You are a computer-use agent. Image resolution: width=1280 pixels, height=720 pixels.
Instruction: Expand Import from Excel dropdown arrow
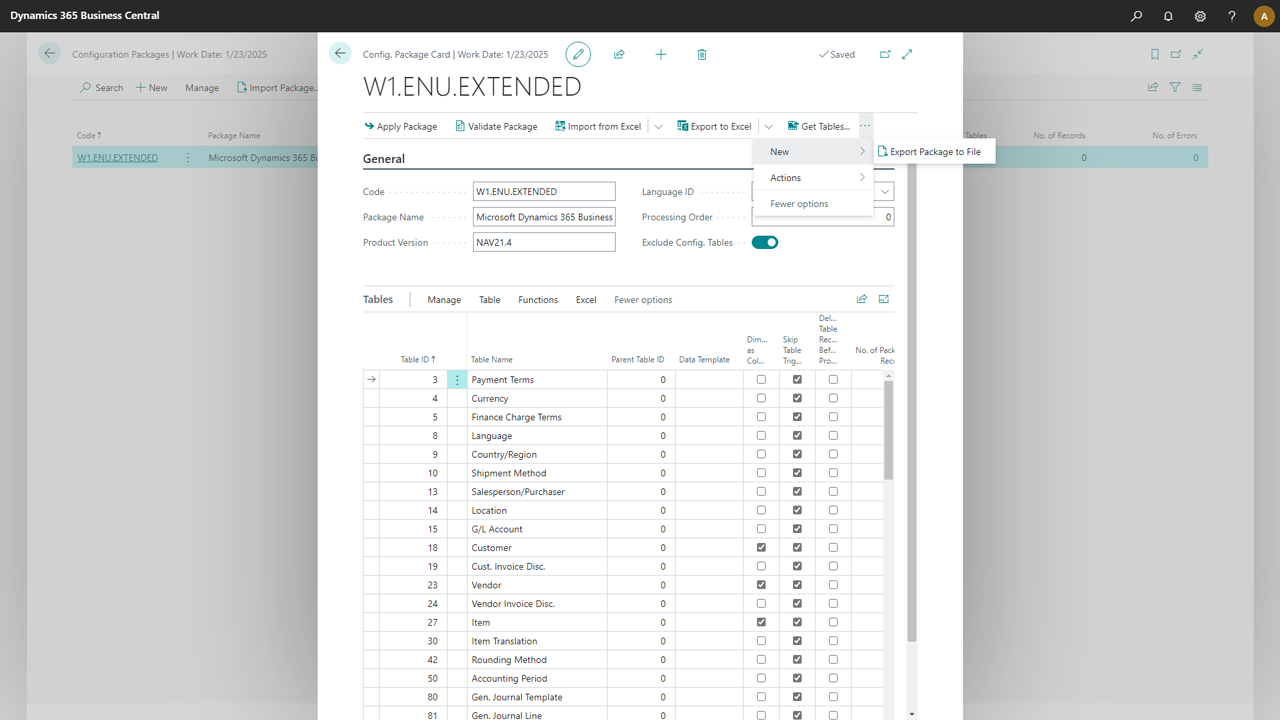(x=658, y=126)
